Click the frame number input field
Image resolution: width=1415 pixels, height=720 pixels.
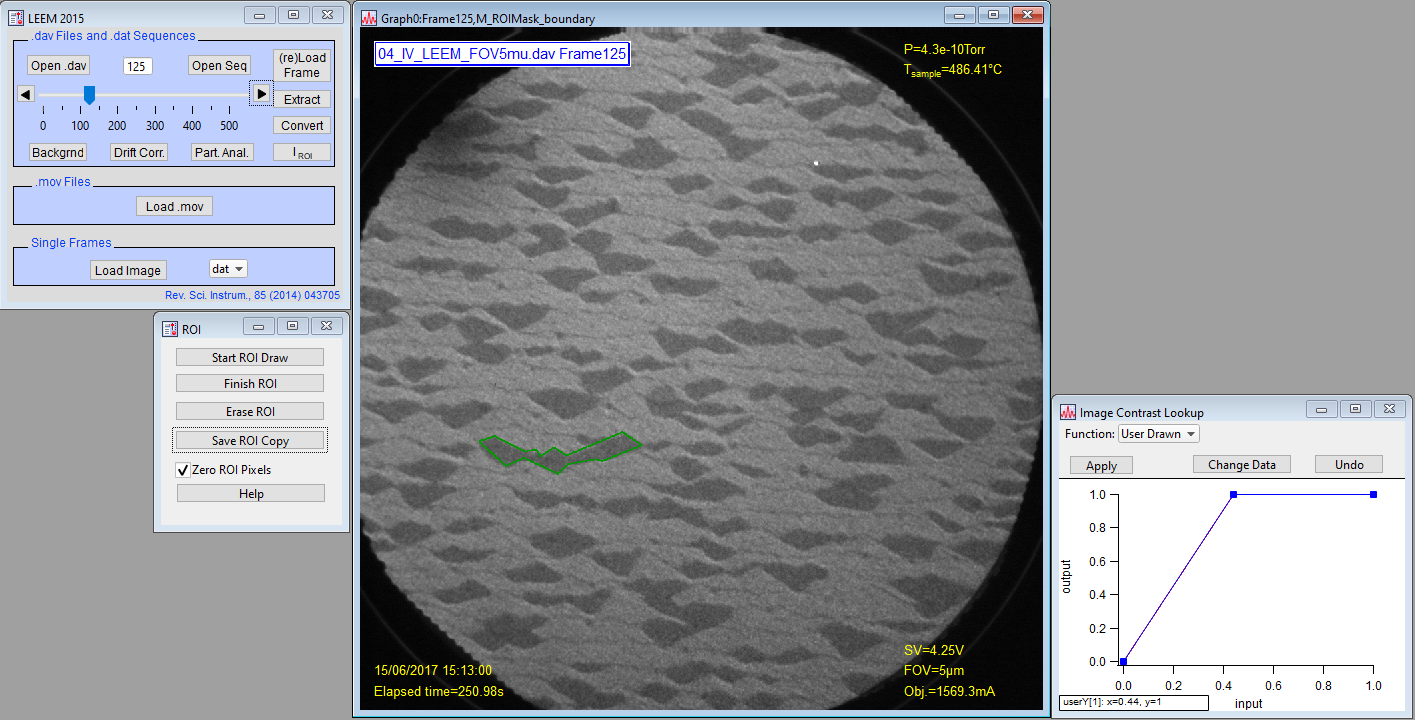coord(138,66)
